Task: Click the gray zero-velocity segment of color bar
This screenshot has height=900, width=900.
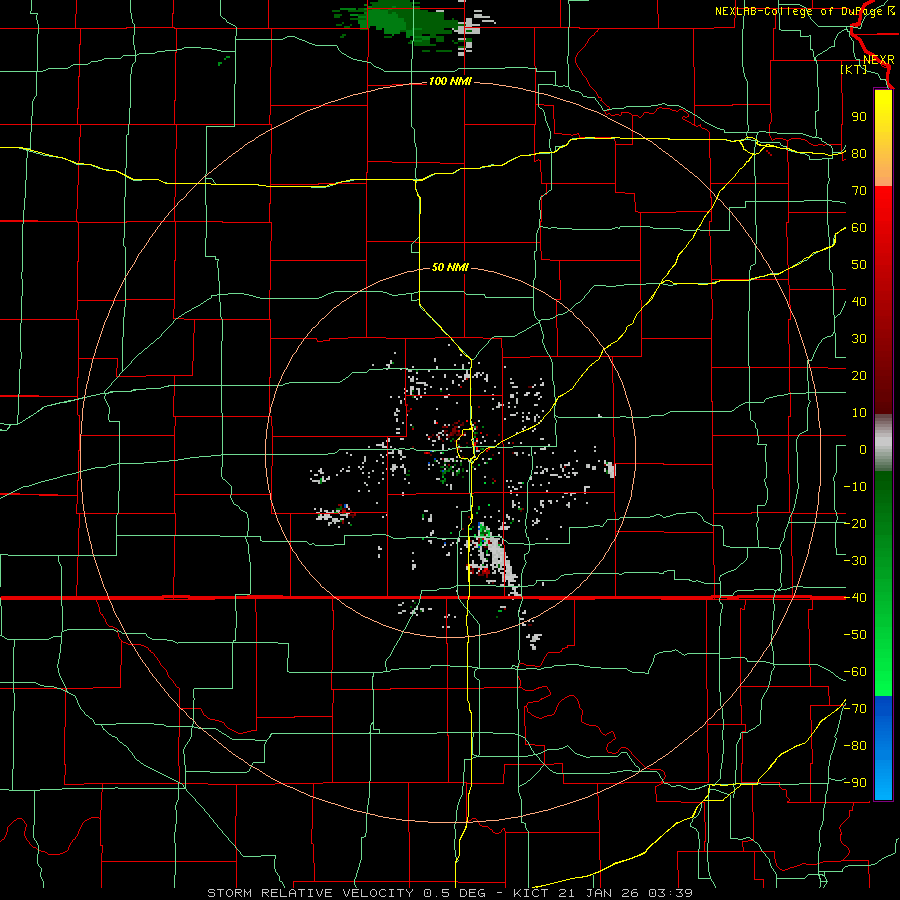Action: [883, 443]
